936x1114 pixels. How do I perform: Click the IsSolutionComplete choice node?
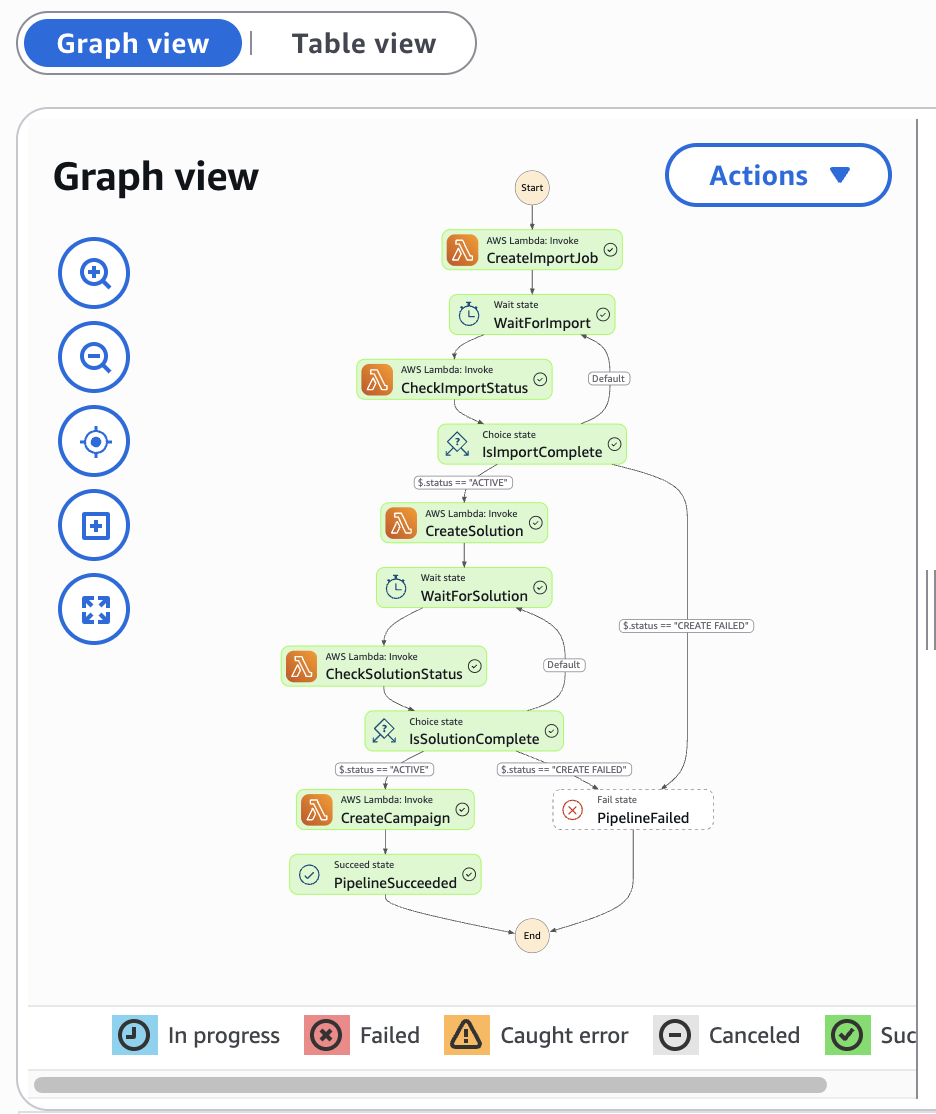[464, 731]
